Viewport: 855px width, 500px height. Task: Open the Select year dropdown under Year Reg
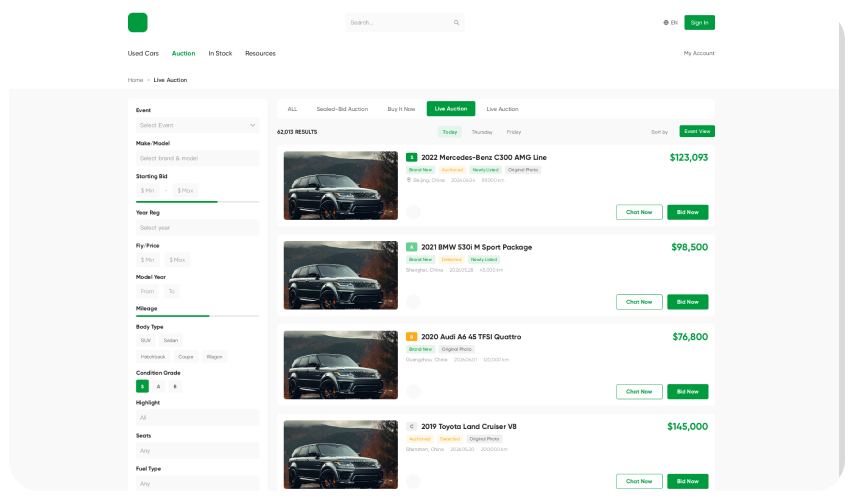point(197,228)
